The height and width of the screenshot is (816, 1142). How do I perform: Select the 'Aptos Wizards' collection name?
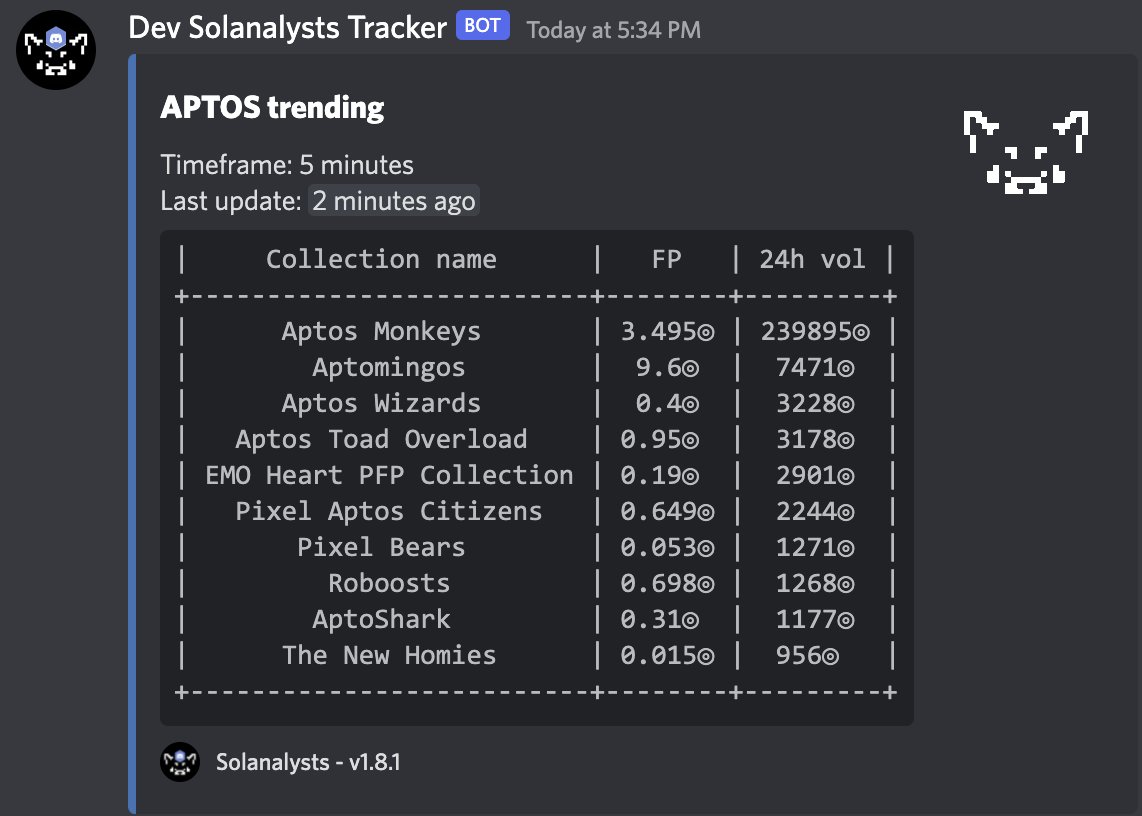[381, 404]
